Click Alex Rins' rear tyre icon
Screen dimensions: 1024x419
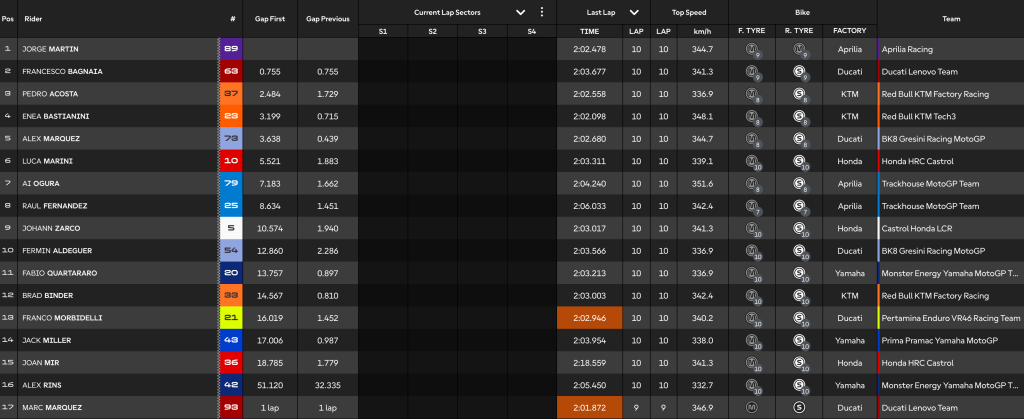coord(799,385)
